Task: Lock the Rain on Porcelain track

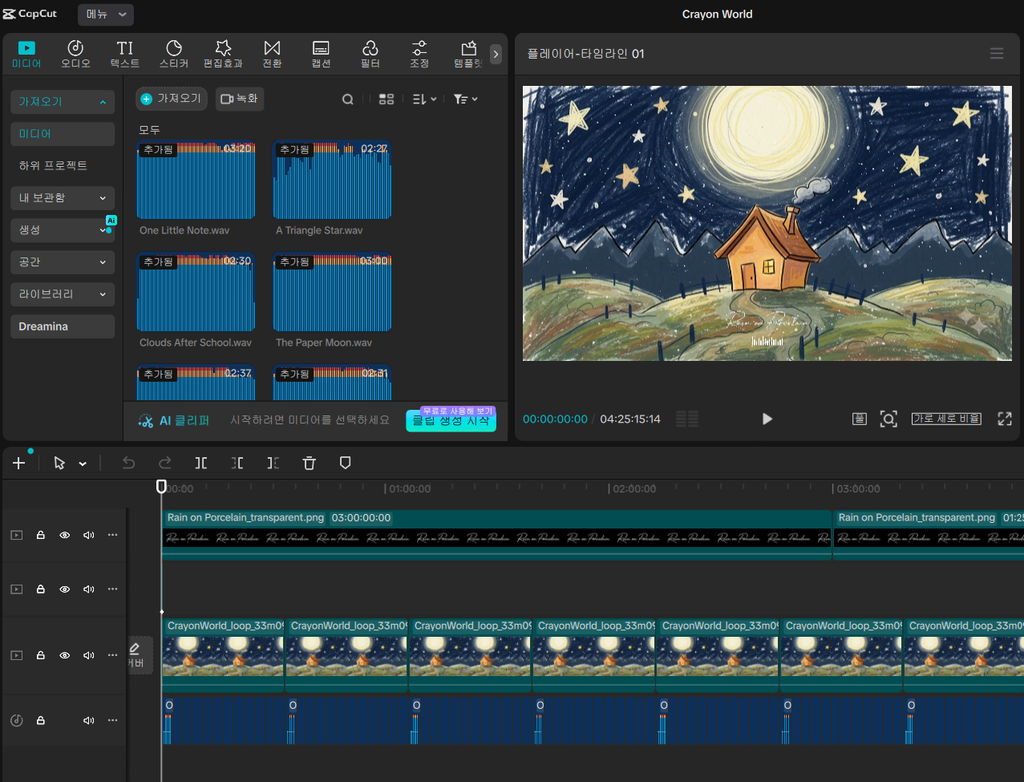Action: click(x=40, y=535)
